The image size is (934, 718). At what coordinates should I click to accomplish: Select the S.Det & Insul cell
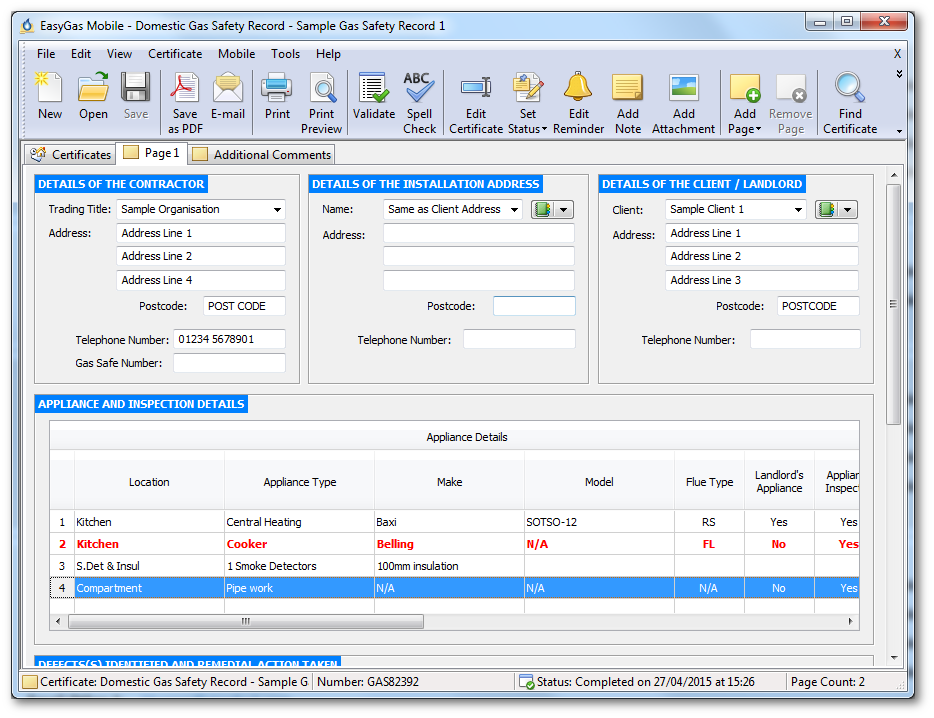[x=149, y=566]
